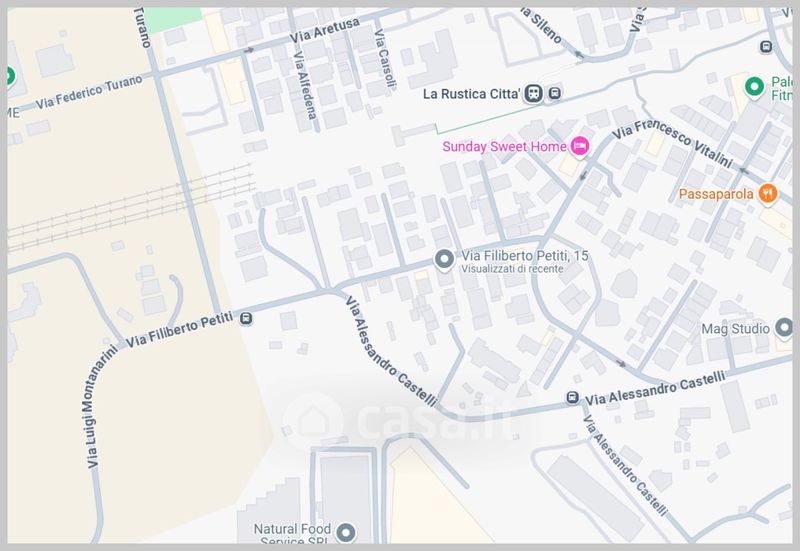The width and height of the screenshot is (800, 551).
Task: Click the Via Francesco Vitalini street label
Action: 673,143
